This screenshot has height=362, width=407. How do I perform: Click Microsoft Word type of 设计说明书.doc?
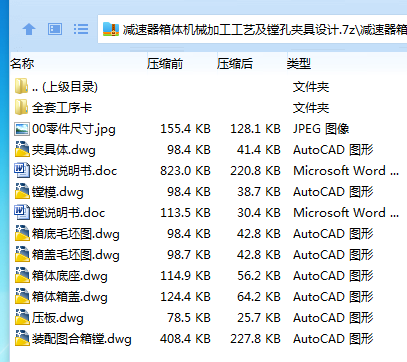pos(346,171)
